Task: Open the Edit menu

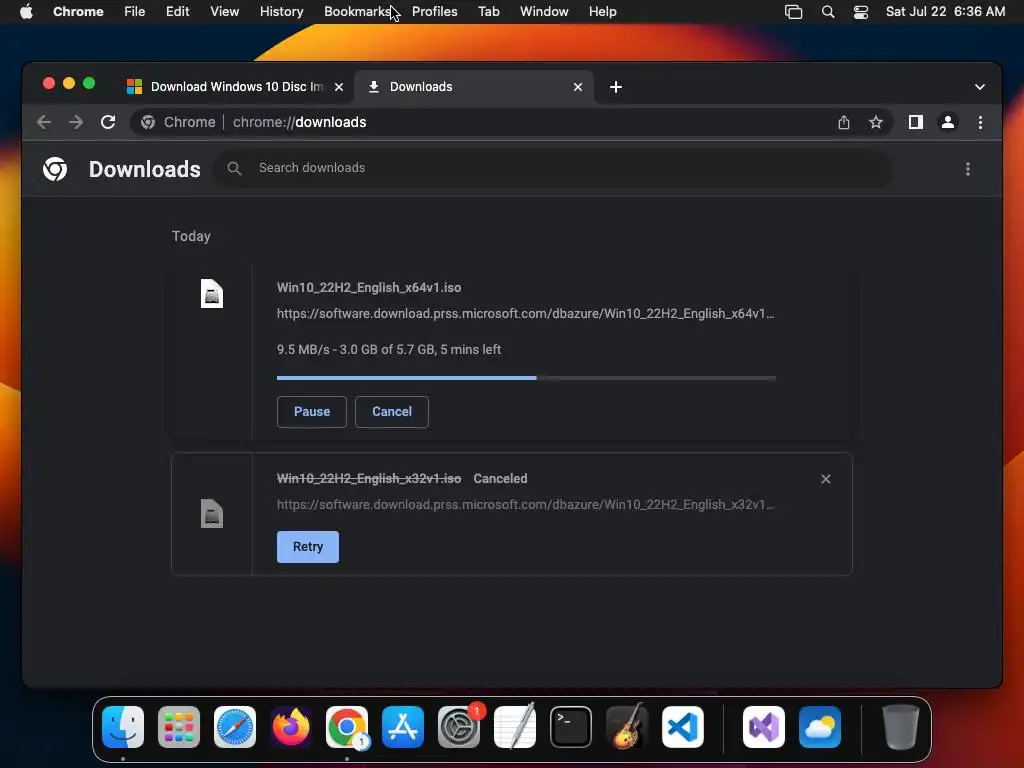Action: pos(177,12)
